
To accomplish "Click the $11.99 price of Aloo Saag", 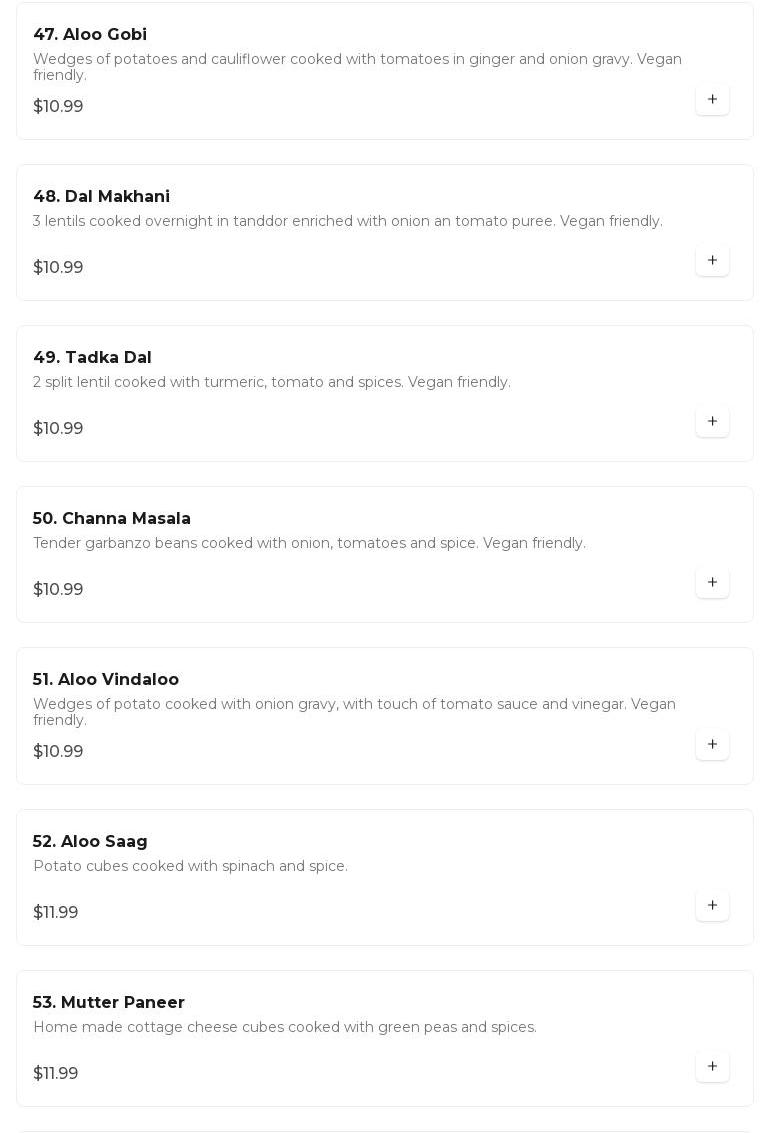I will point(56,913).
